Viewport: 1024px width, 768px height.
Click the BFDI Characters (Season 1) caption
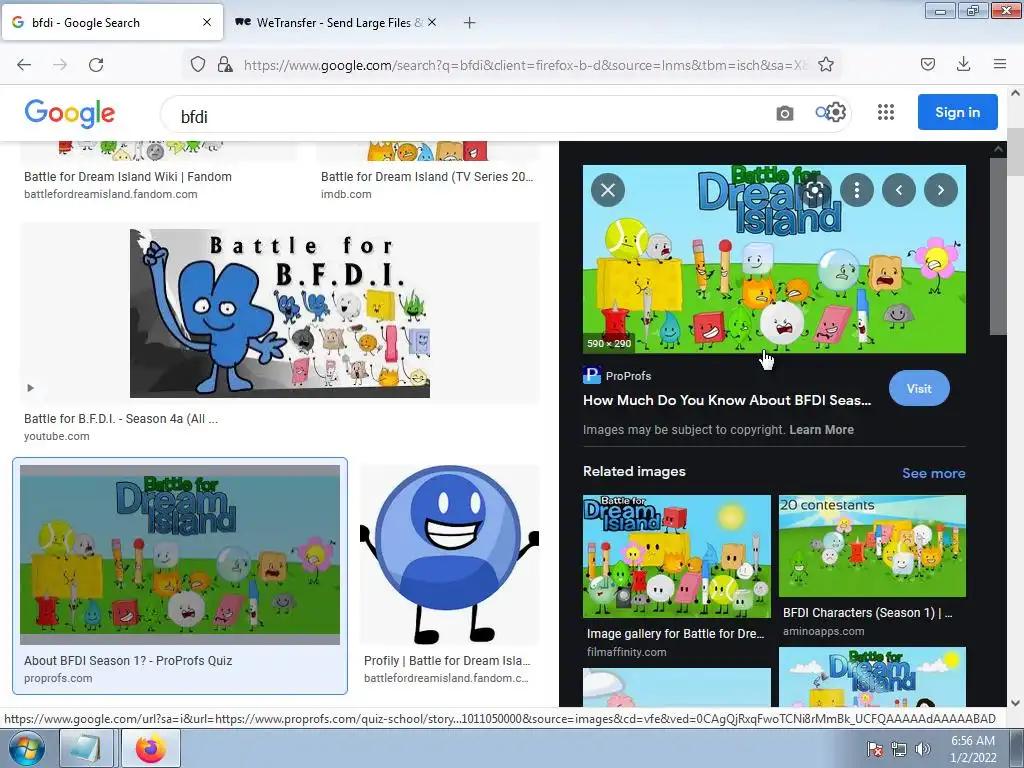pos(867,613)
